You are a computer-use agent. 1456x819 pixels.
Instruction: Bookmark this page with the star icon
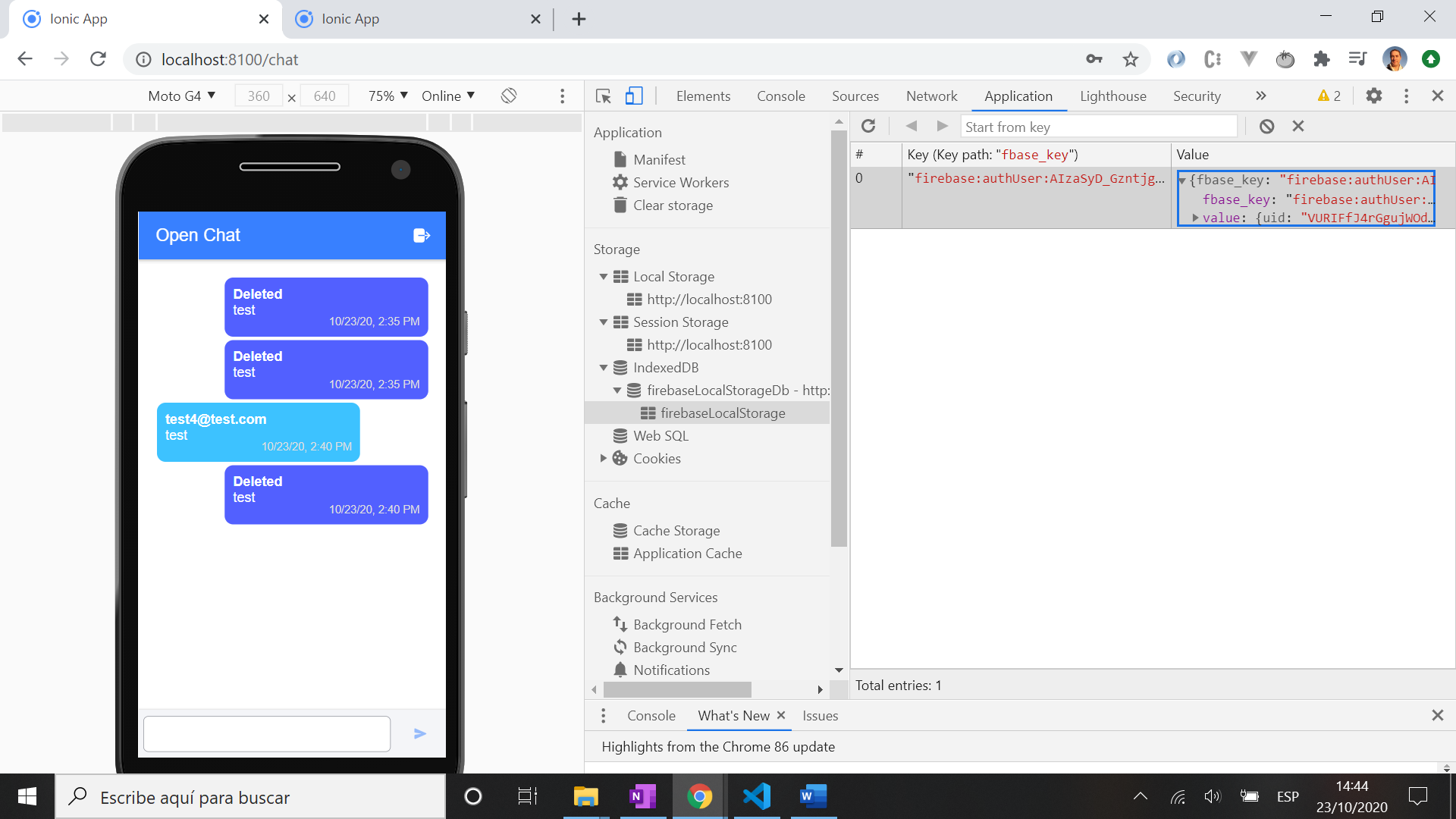(x=1131, y=59)
